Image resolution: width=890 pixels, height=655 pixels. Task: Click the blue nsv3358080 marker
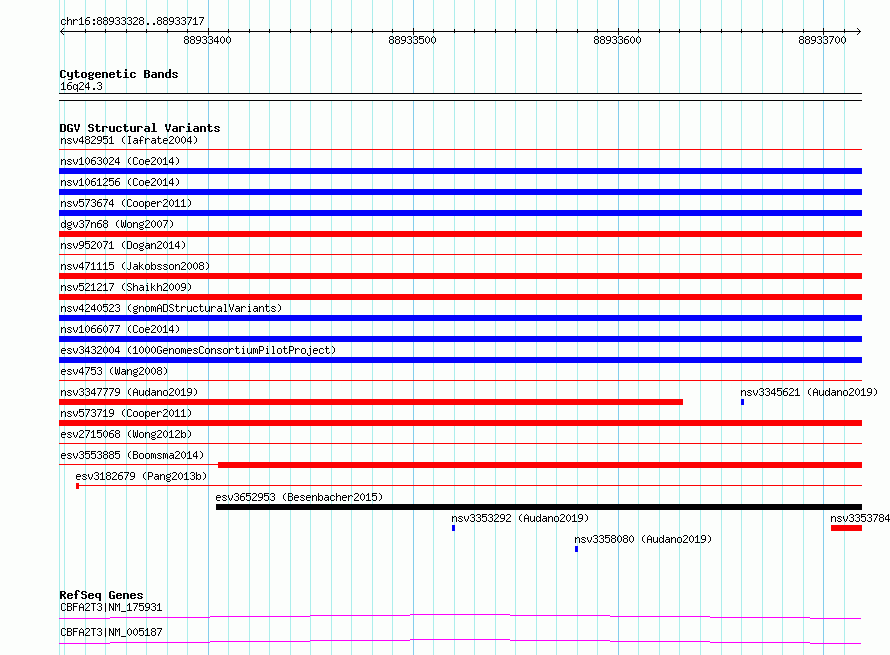click(577, 549)
